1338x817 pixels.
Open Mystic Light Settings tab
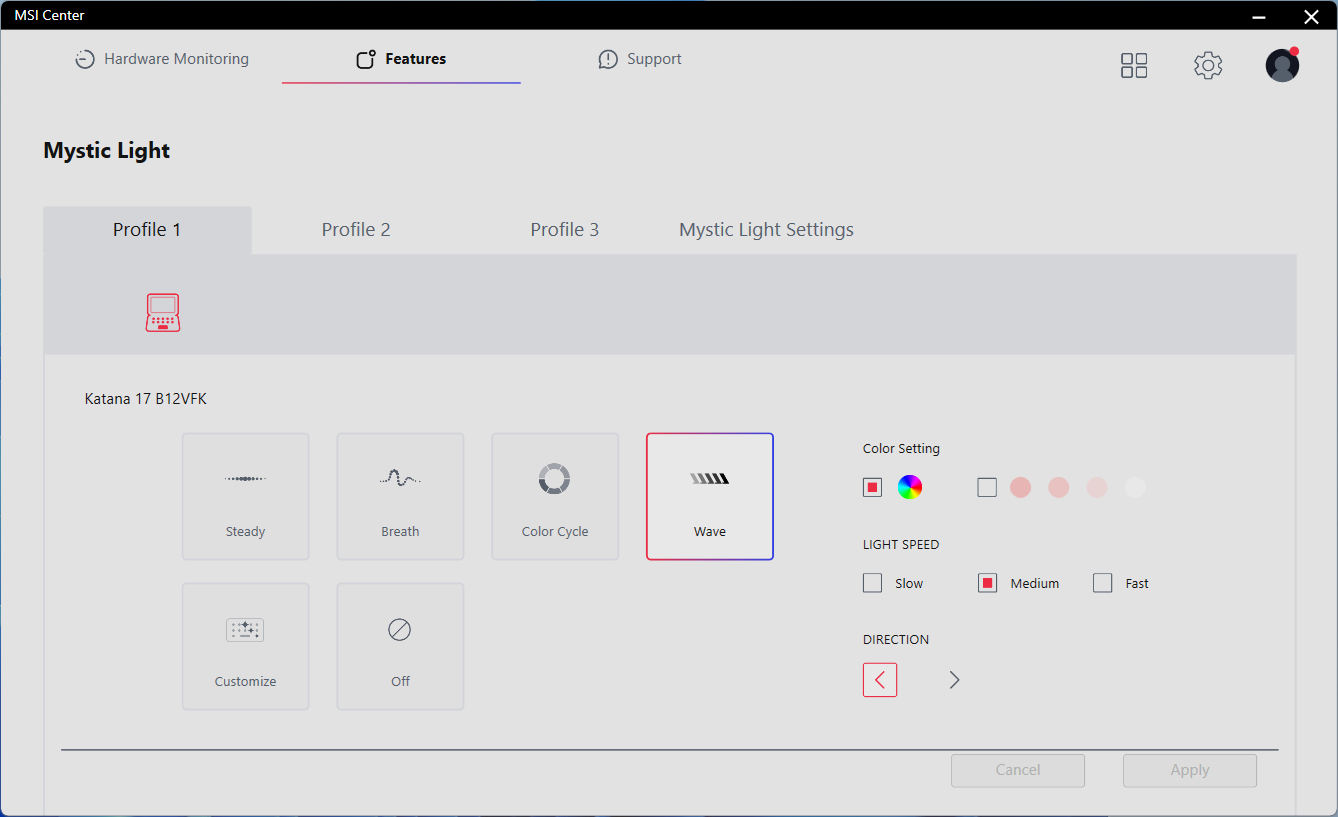(x=767, y=230)
